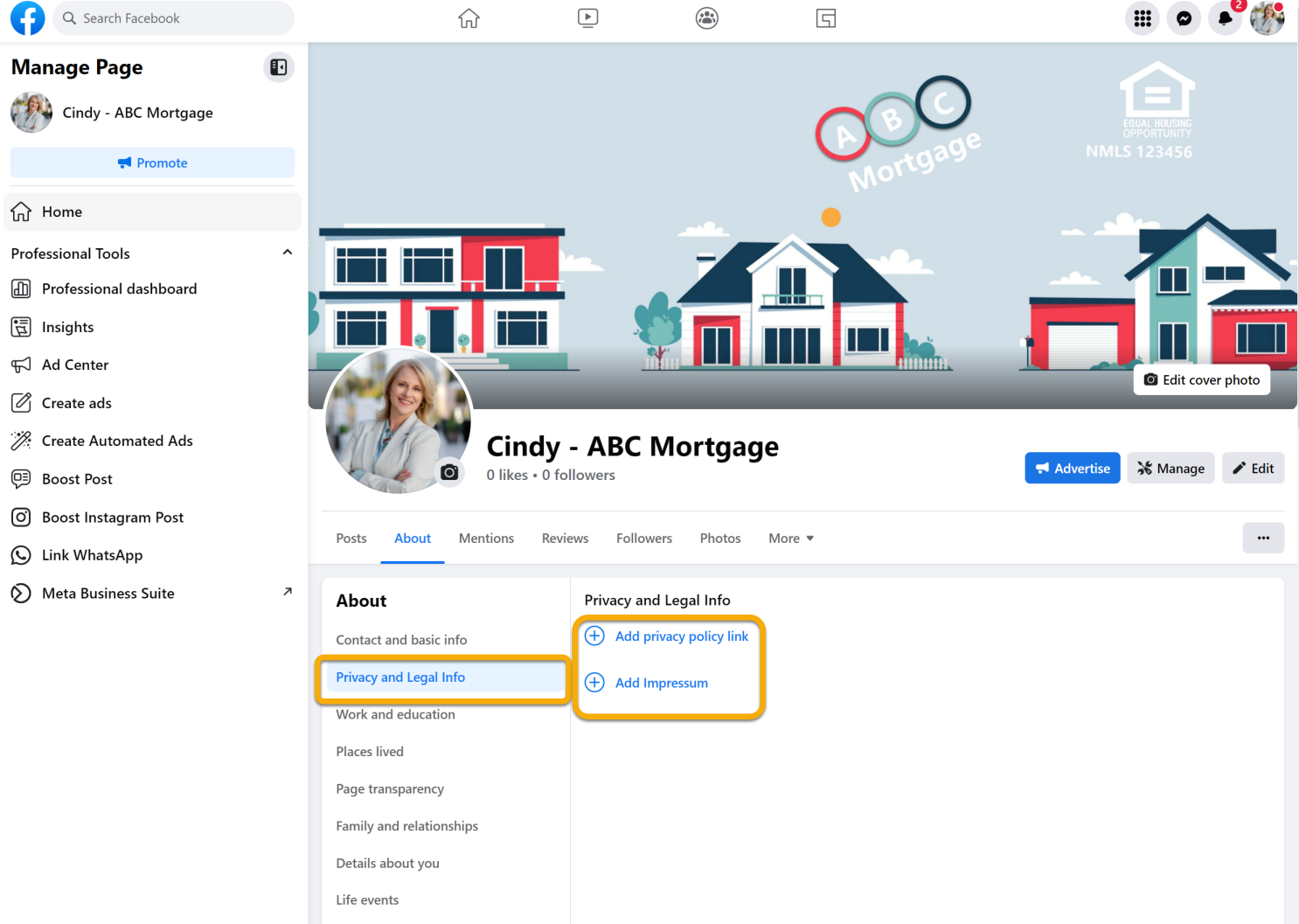Select the About tab
Viewport: 1299px width, 924px height.
click(x=413, y=538)
